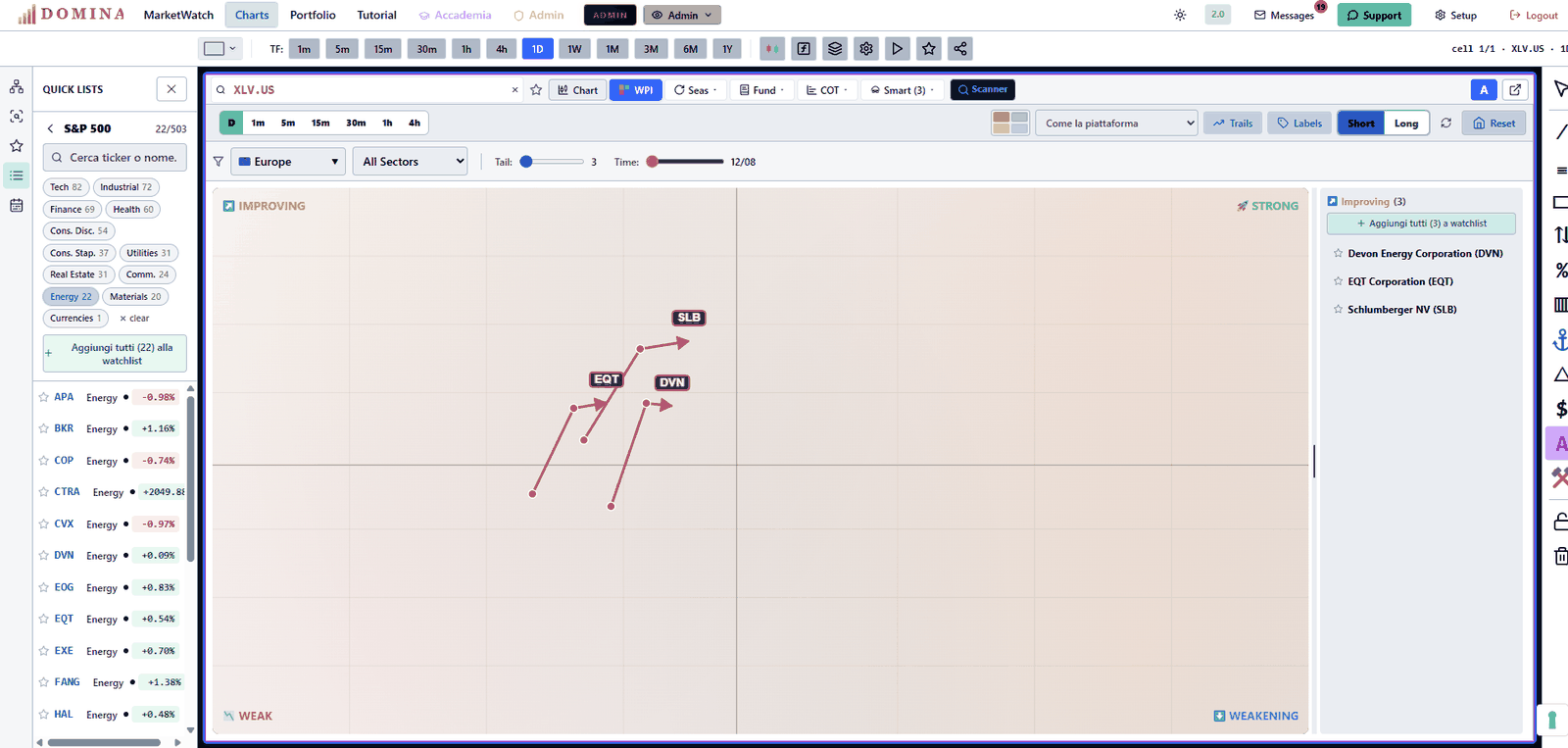Click the Scanner button

983,89
